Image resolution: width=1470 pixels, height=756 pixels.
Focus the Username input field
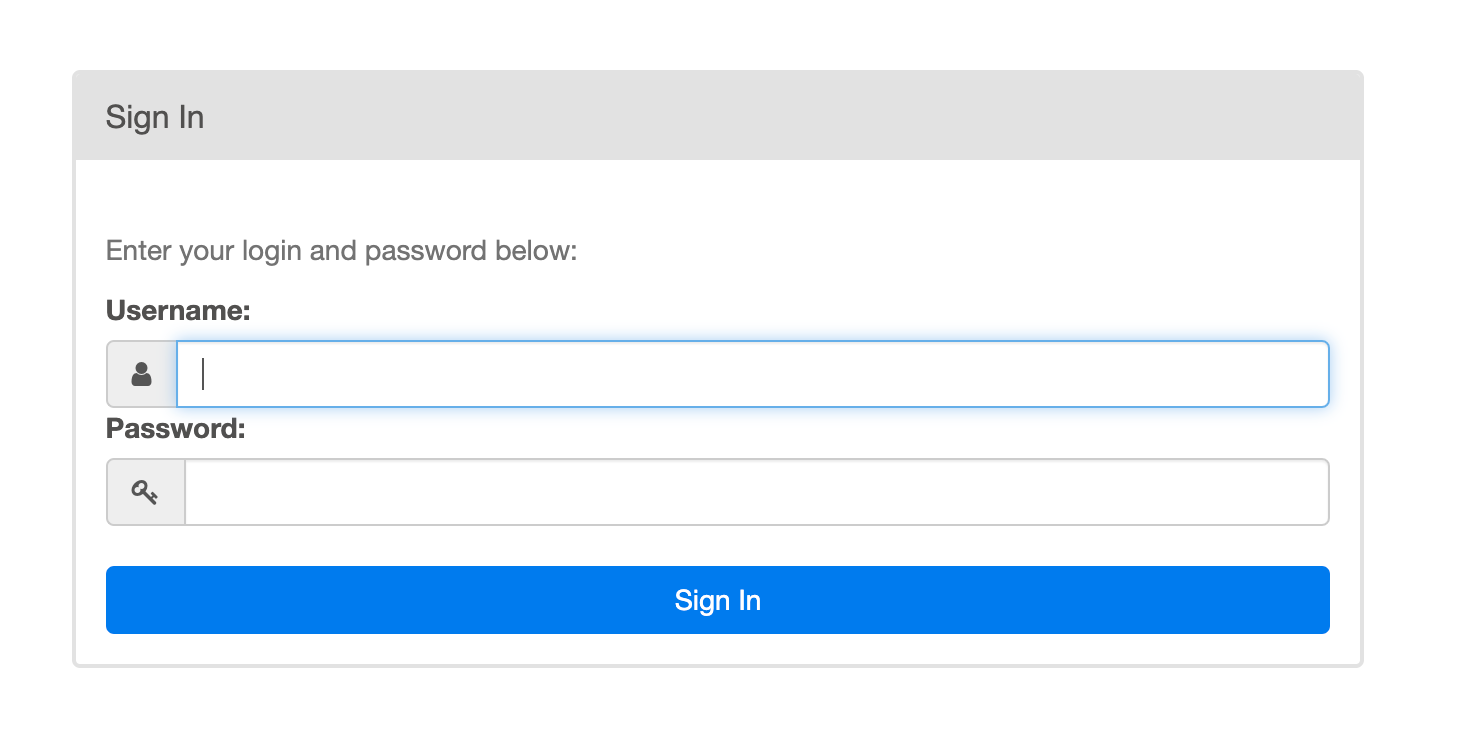click(x=752, y=374)
